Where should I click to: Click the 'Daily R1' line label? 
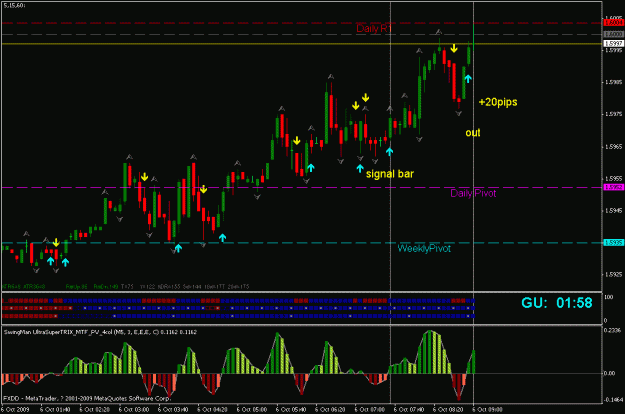tap(374, 29)
